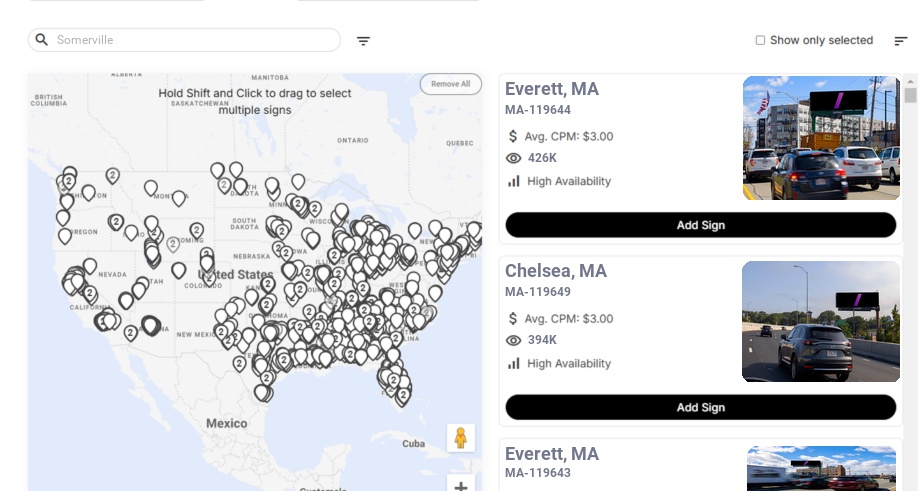Click the Avg. CPM dollar icon for Everett
920x491 pixels.
[513, 136]
